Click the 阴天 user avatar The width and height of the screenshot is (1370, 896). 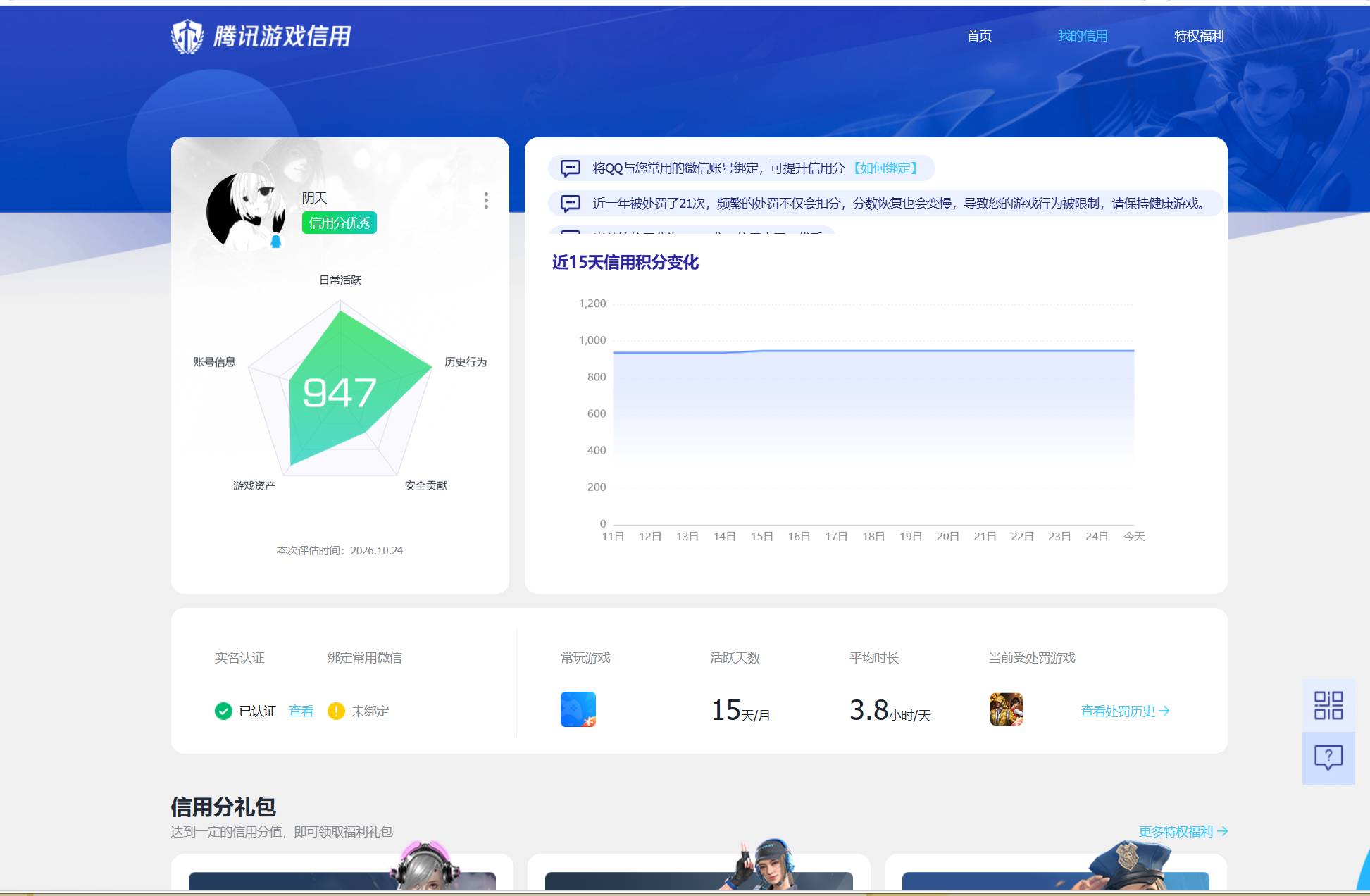(246, 211)
